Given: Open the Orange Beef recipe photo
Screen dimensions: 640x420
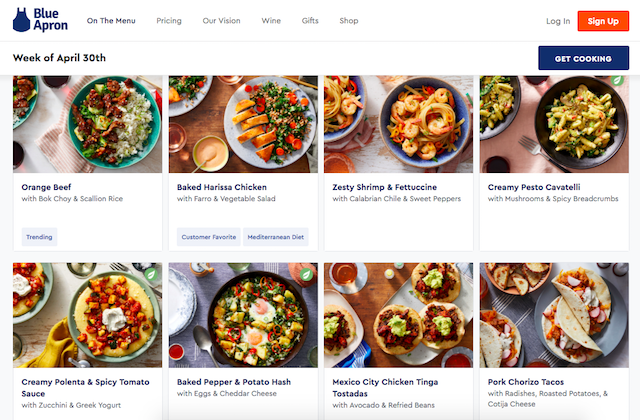Looking at the screenshot, I should 87,124.
